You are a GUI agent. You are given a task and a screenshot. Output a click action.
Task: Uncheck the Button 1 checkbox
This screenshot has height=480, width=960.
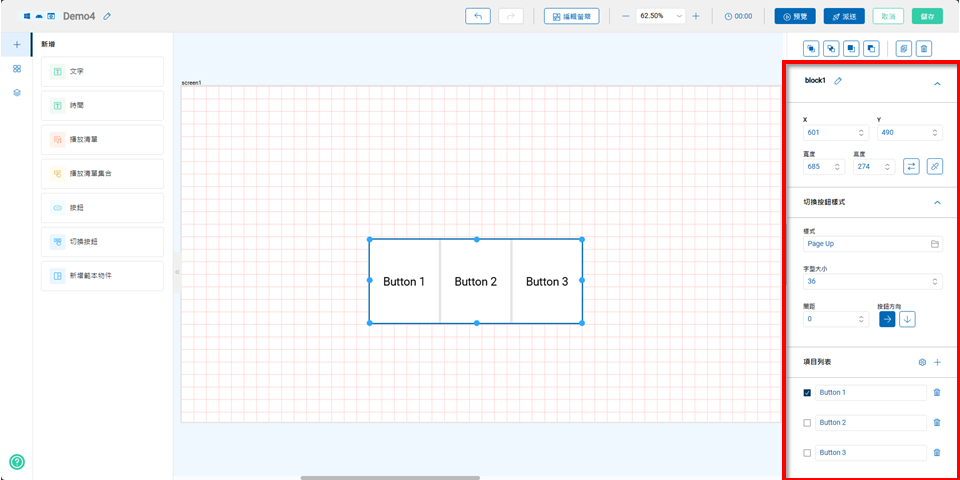(807, 393)
